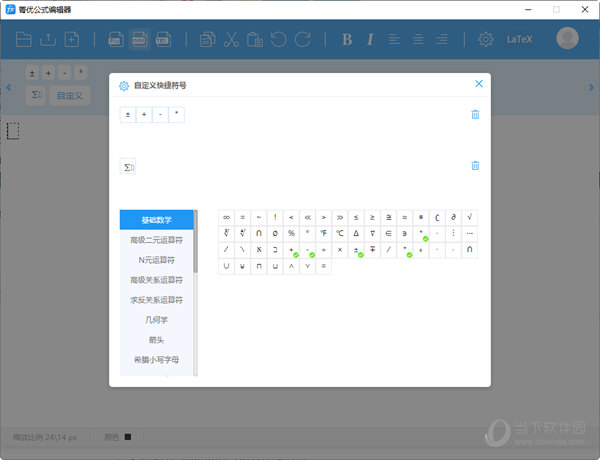Open settings gear in main toolbar
600x460 pixels.
486,39
